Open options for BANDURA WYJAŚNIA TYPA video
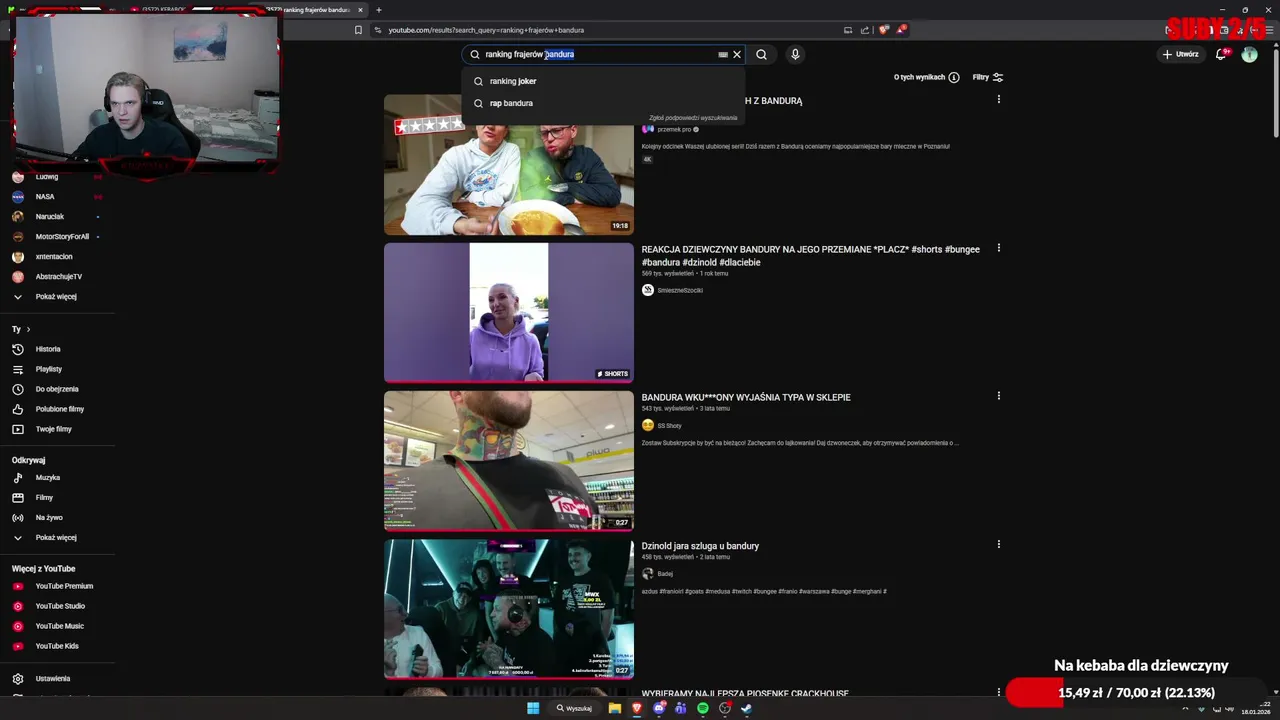 pos(998,396)
